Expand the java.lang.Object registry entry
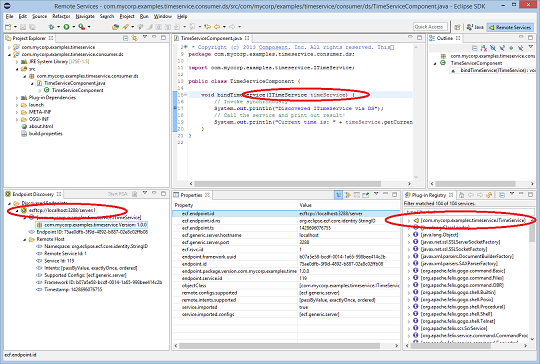The image size is (540, 364). point(409,235)
